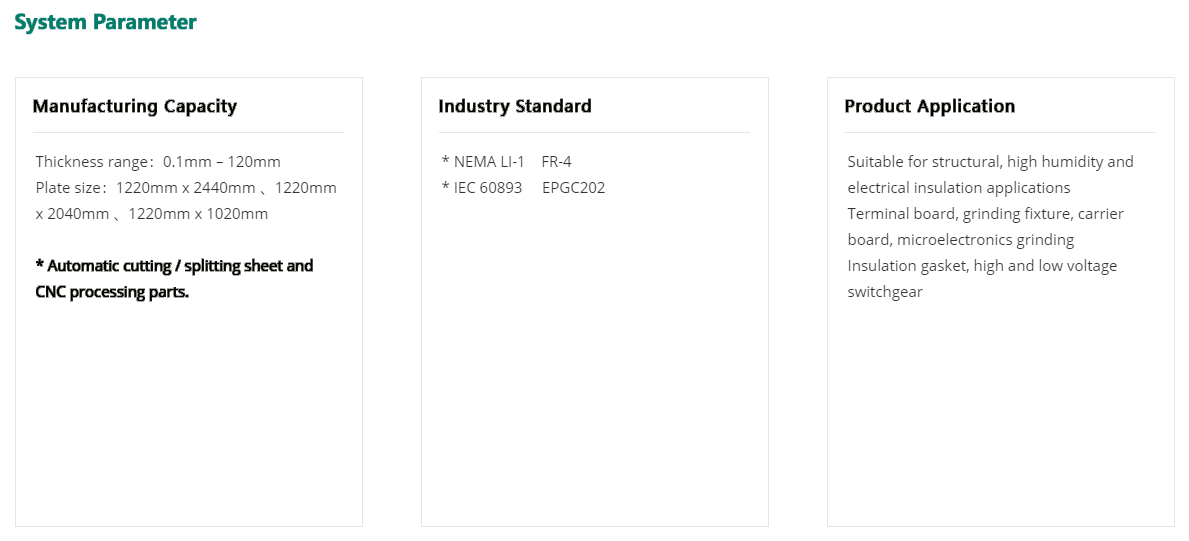Click the Industry Standard card title
Viewport: 1189px width, 541px height.
(x=514, y=106)
